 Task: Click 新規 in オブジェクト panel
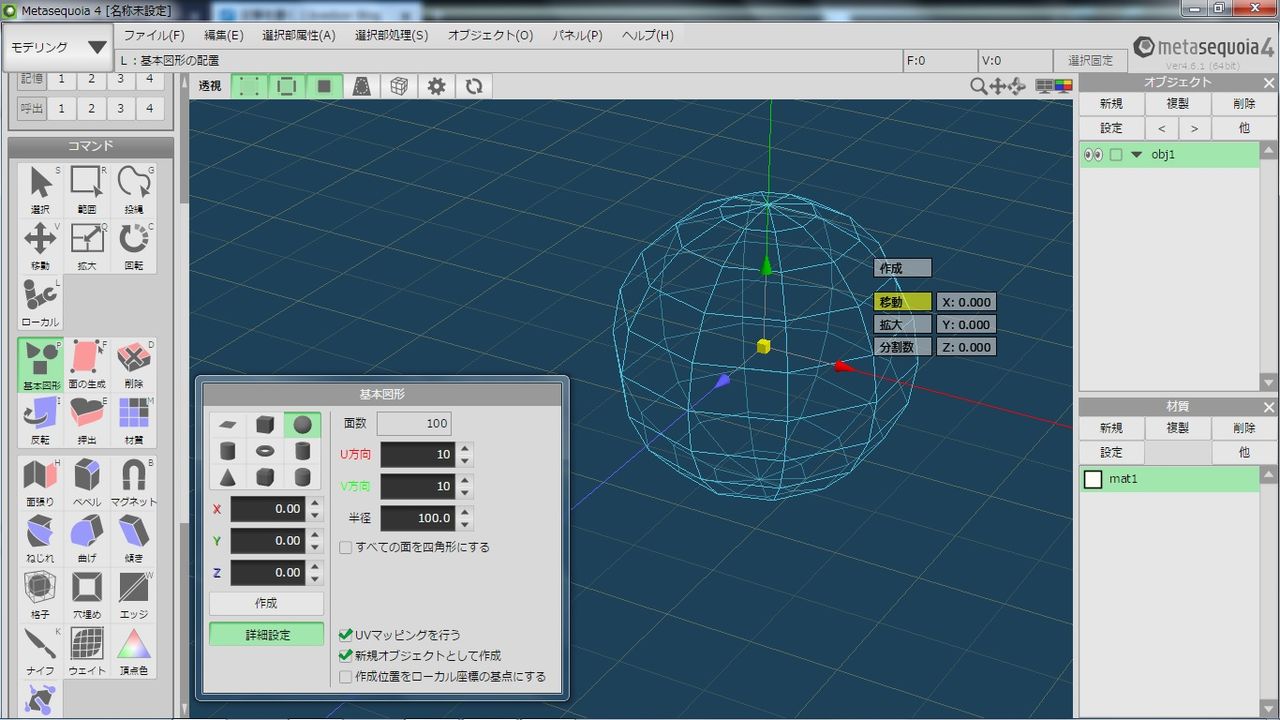1111,103
